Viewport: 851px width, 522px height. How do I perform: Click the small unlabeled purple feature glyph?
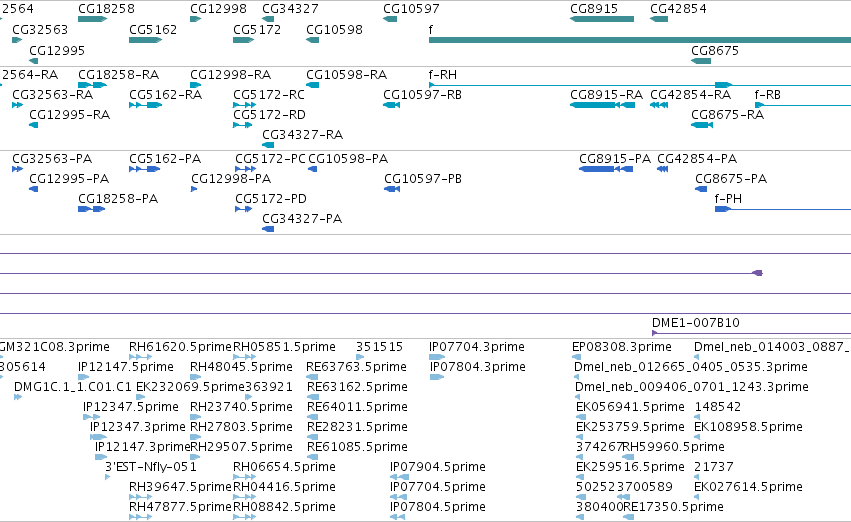(x=758, y=273)
